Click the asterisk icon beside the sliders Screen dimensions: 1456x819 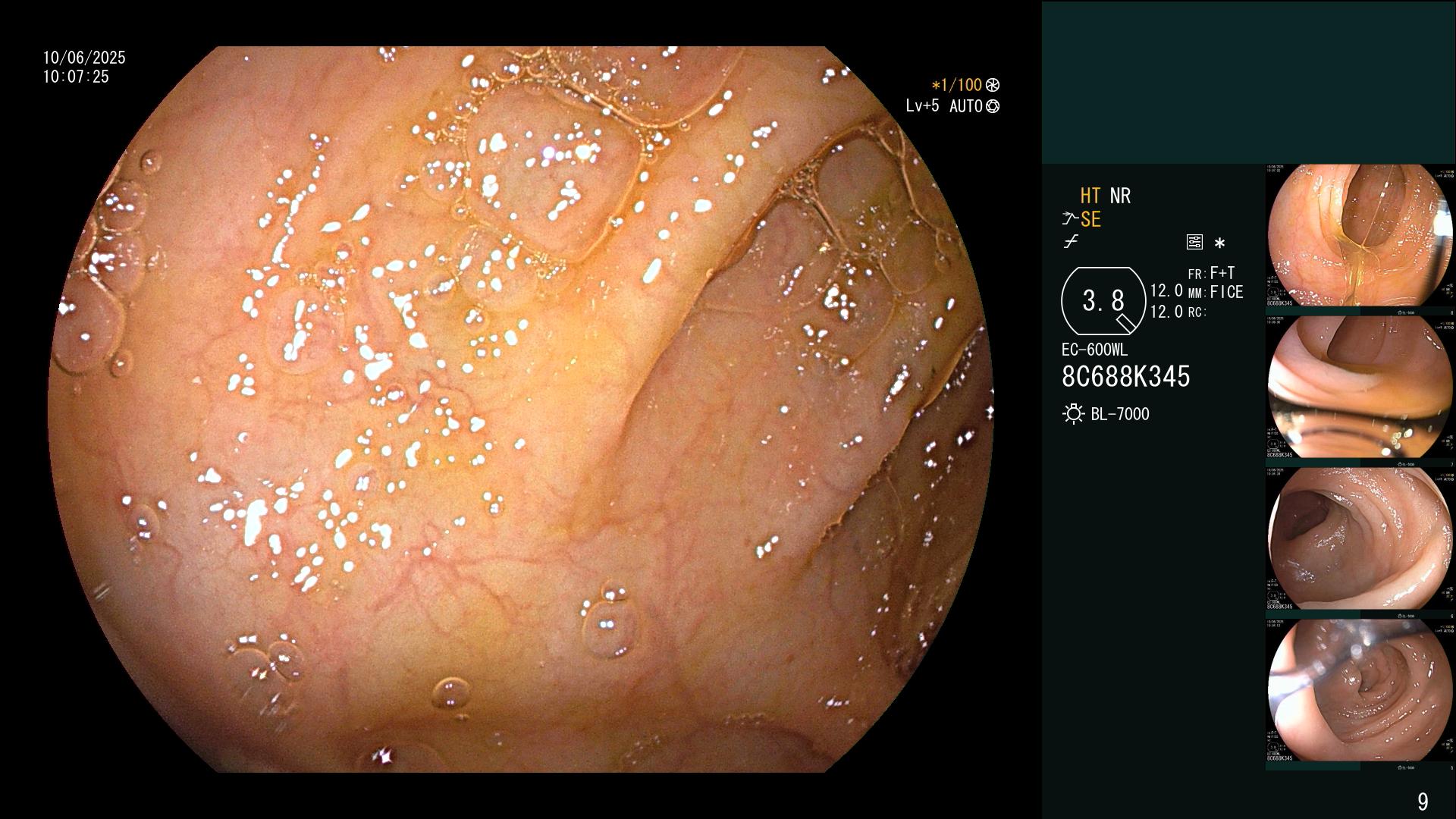pyautogui.click(x=1219, y=243)
